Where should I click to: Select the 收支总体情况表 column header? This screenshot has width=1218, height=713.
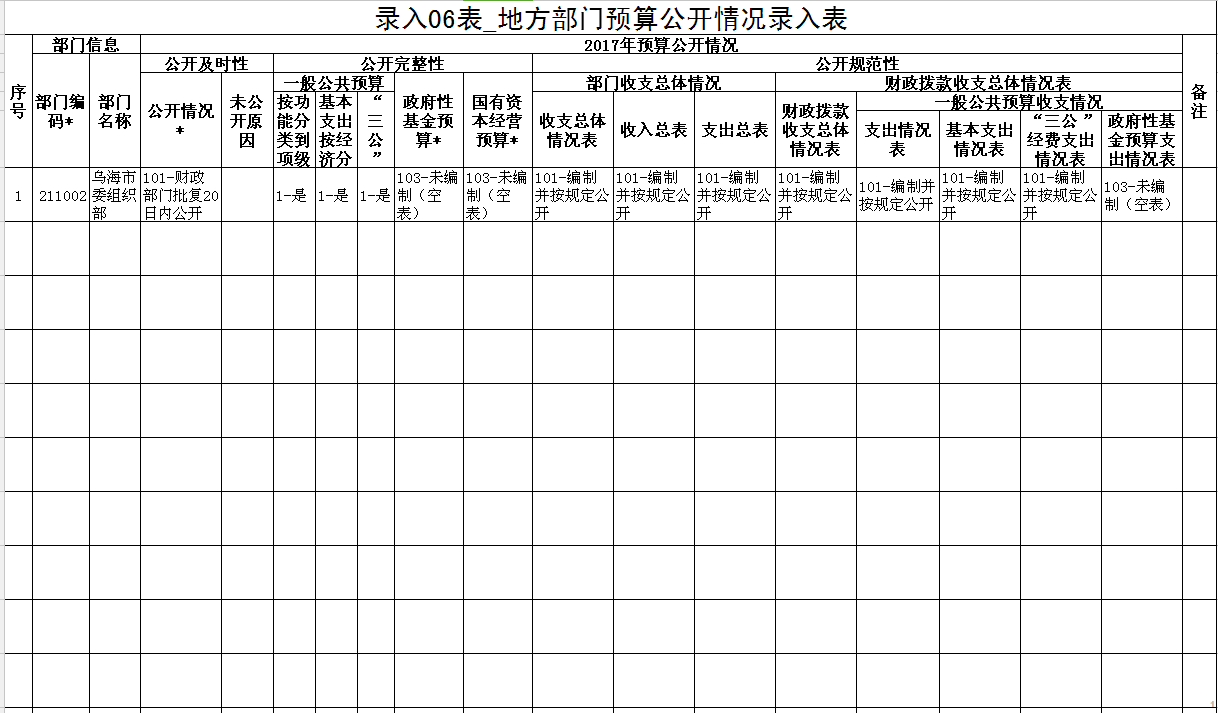(573, 130)
